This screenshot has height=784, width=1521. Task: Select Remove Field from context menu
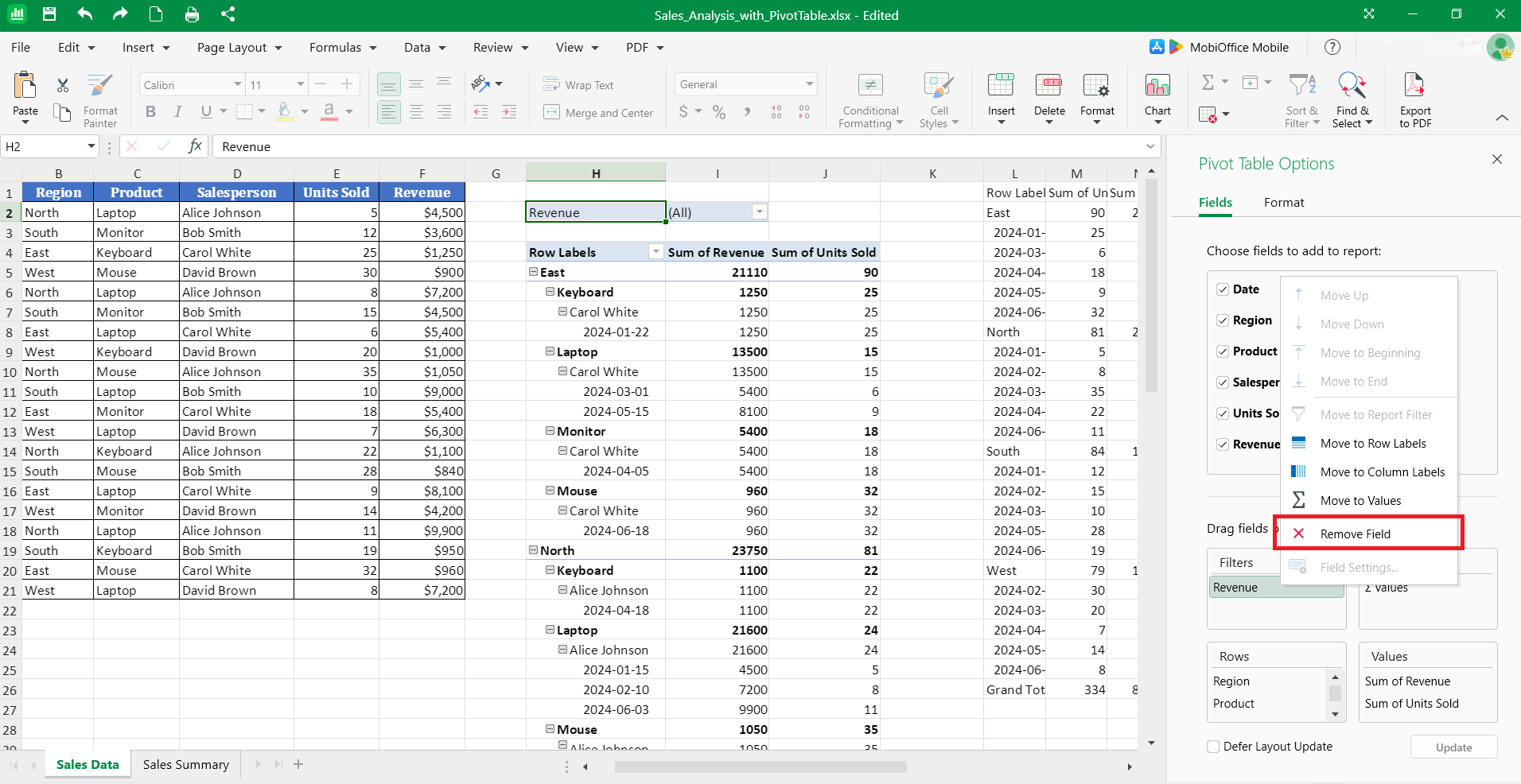[1355, 534]
